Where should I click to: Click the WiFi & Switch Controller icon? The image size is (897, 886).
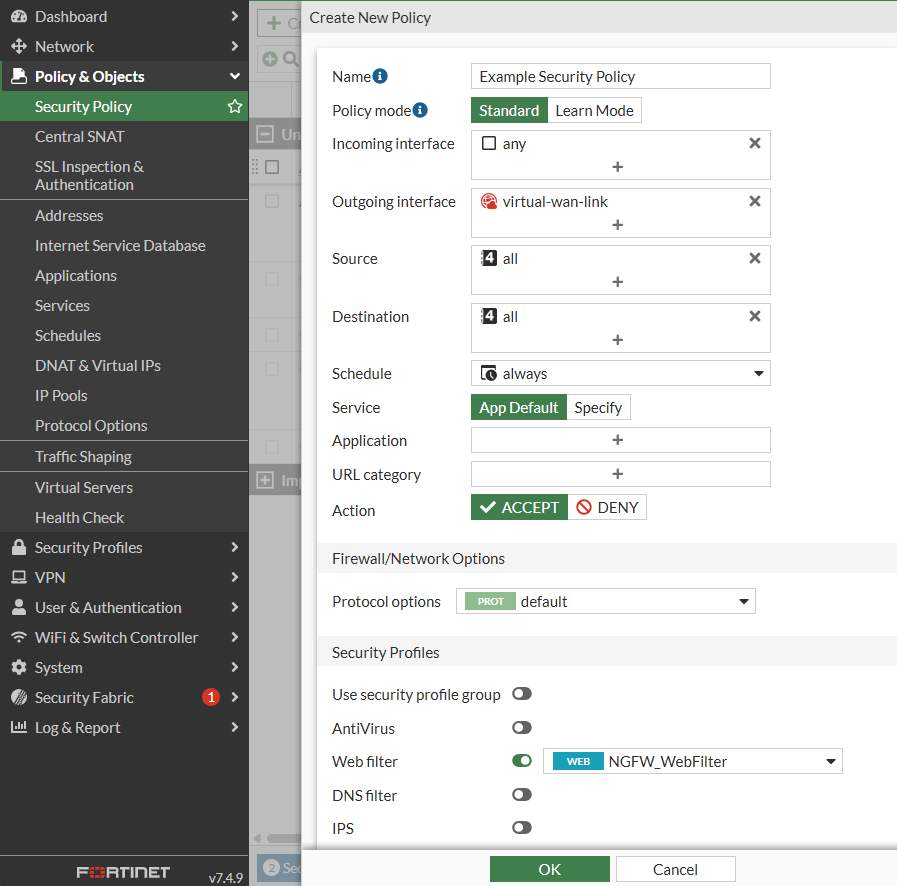click(x=19, y=637)
